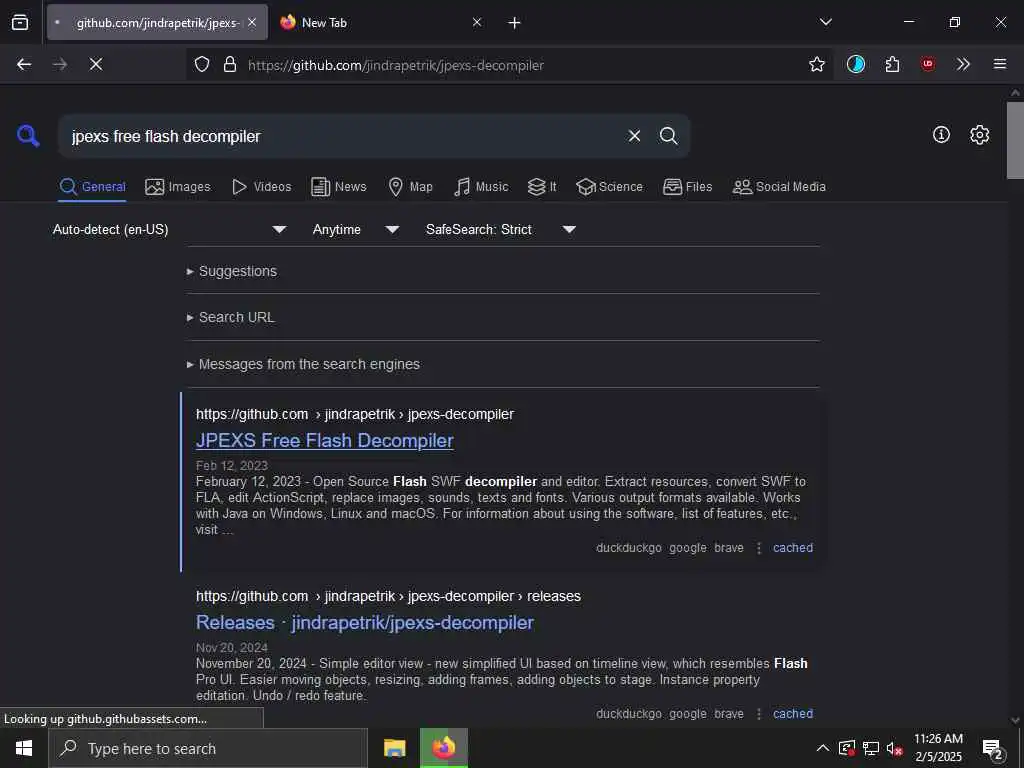Open Windows Start menu
The height and width of the screenshot is (768, 1024).
pyautogui.click(x=24, y=748)
